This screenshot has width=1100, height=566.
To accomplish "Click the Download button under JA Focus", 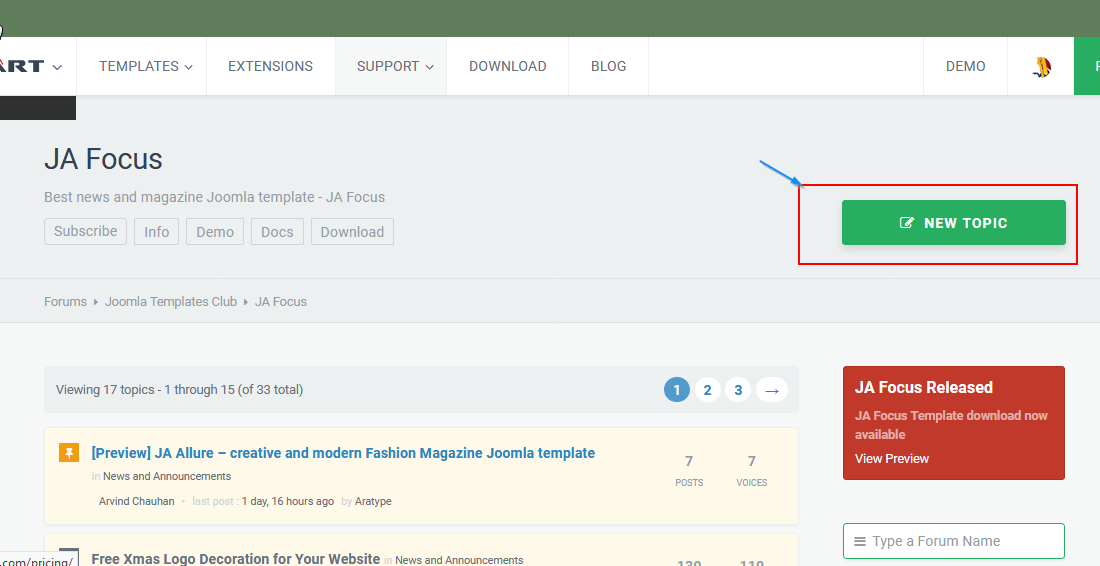I will click(x=352, y=231).
